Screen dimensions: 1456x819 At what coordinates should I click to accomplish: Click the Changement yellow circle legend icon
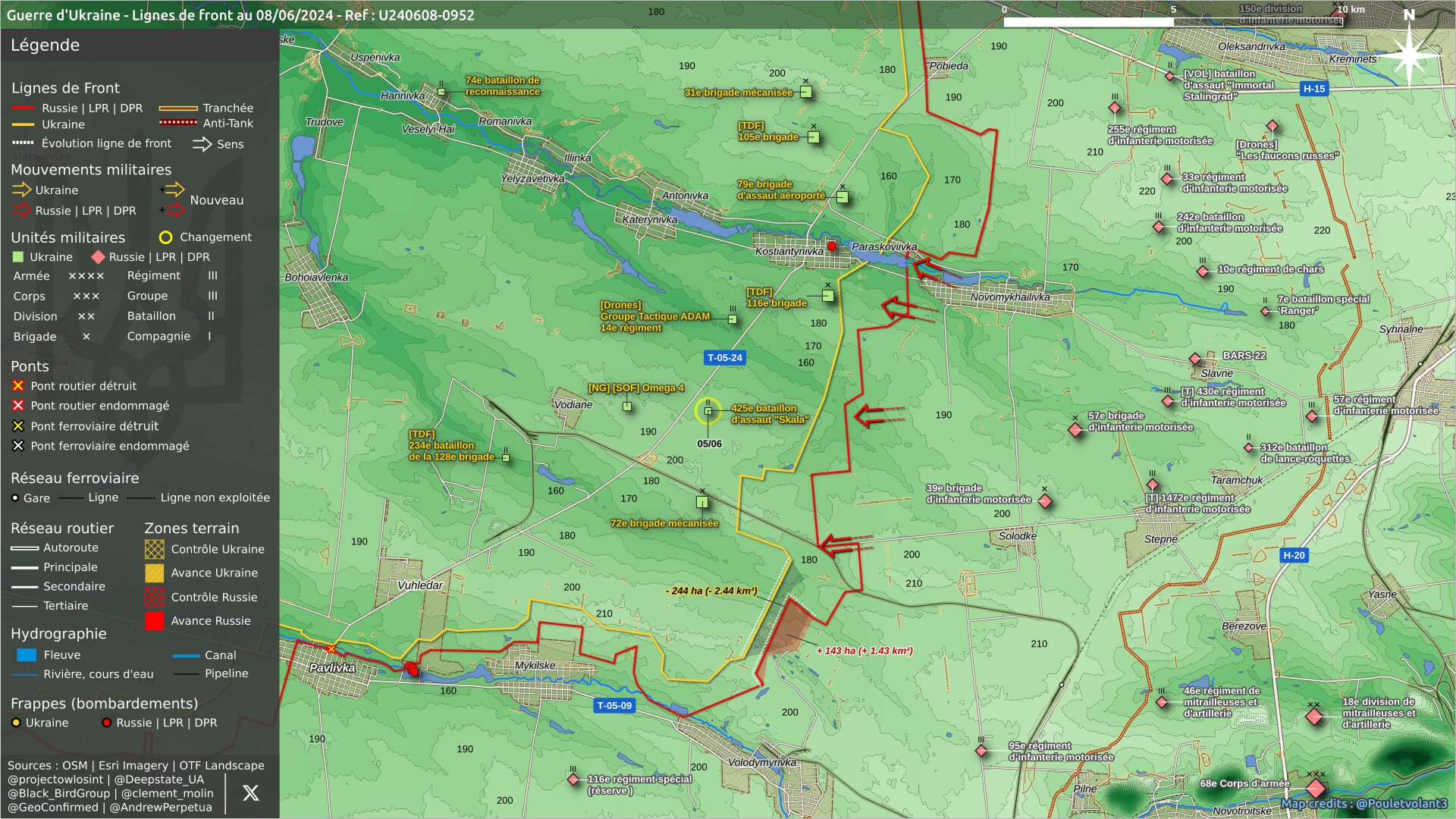pos(165,237)
